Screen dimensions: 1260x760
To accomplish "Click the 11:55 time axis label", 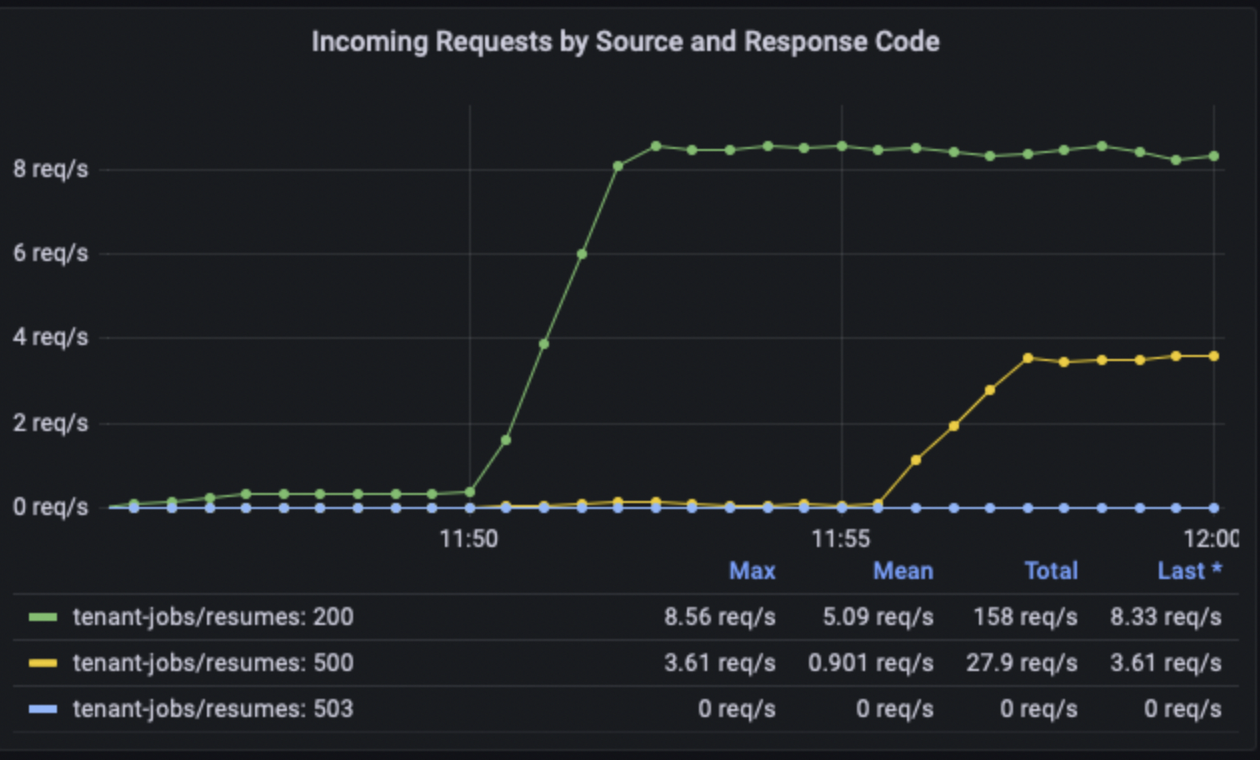I will coord(841,540).
